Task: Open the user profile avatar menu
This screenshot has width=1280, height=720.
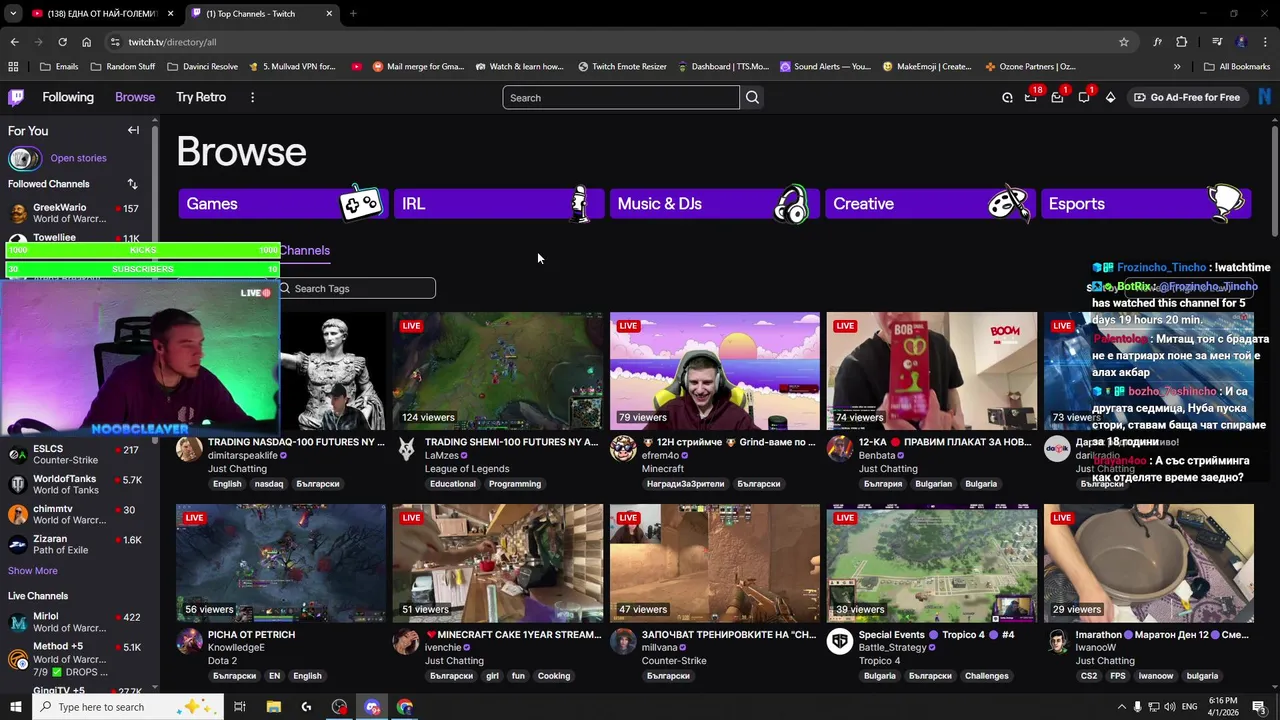Action: click(x=1265, y=97)
